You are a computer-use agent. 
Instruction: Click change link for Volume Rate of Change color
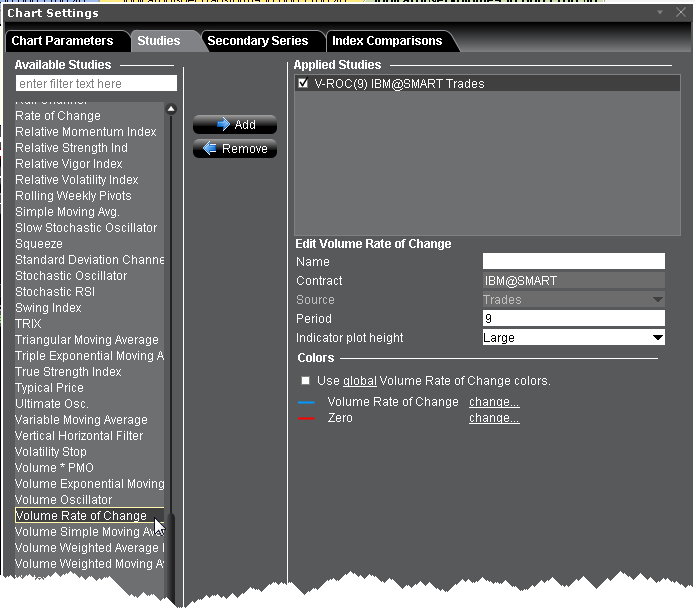coord(494,402)
